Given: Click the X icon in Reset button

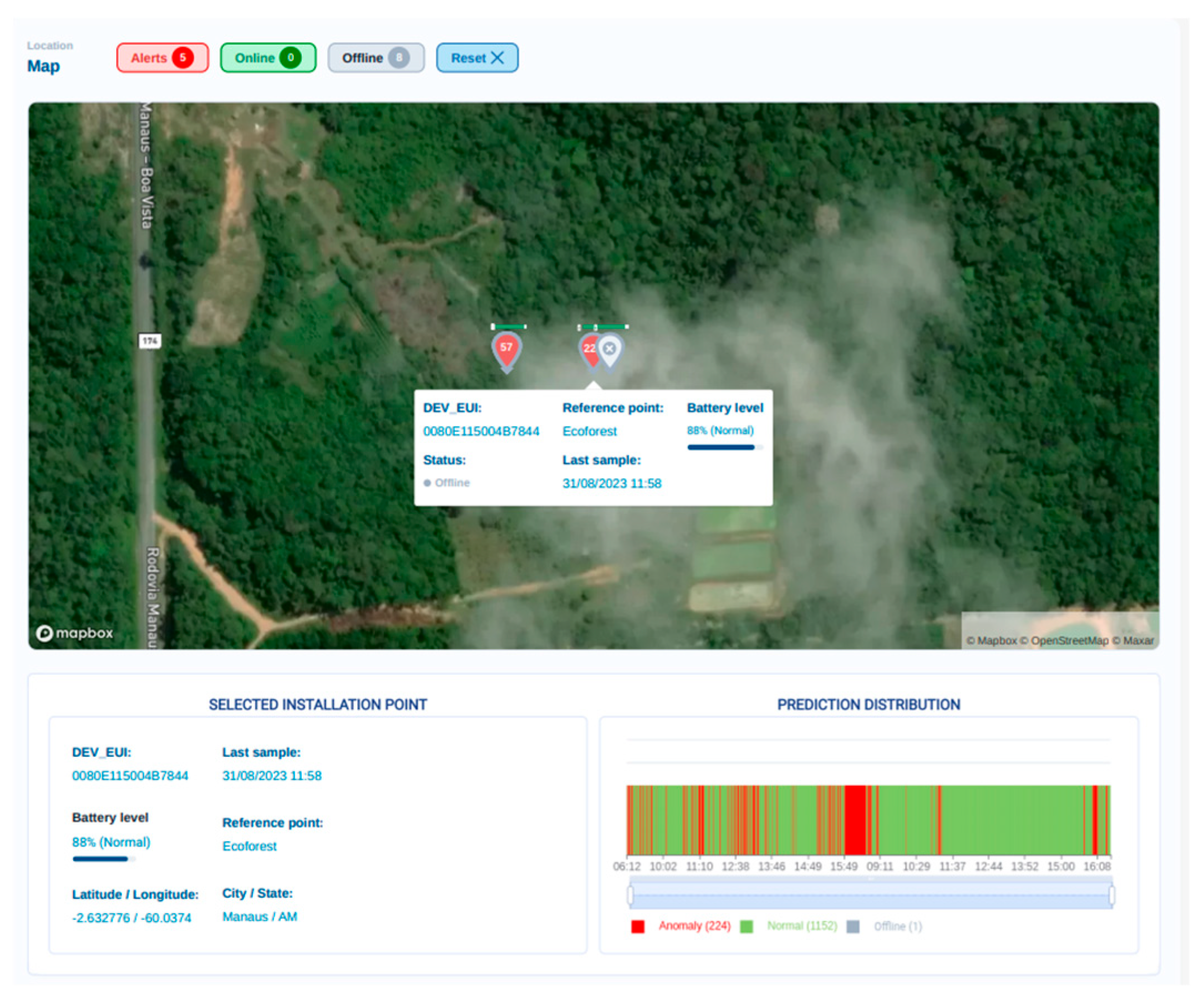Looking at the screenshot, I should click(497, 58).
